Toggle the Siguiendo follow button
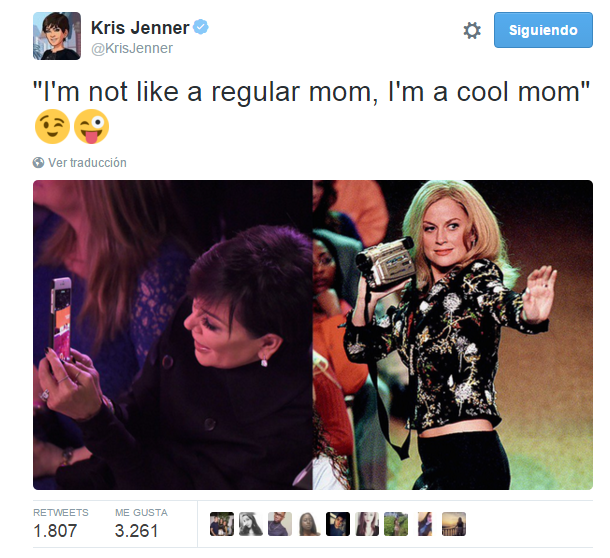This screenshot has height=558, width=610. point(543,30)
